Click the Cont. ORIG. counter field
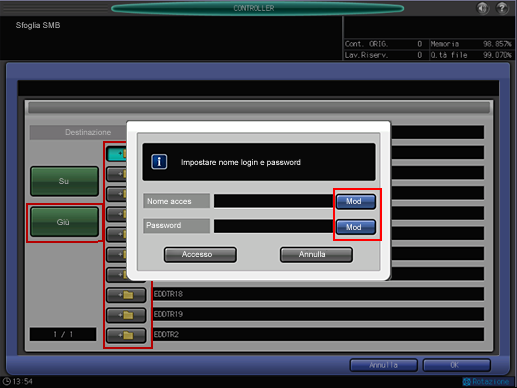517x388 pixels. point(384,44)
